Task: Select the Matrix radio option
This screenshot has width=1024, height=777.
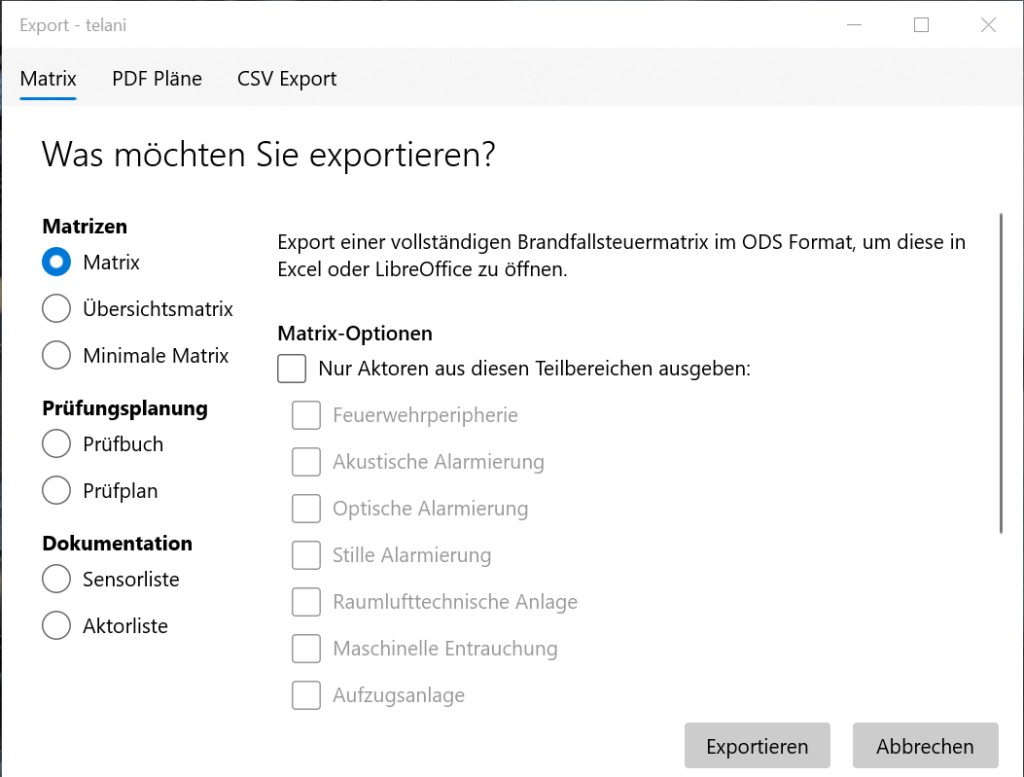Action: [x=56, y=262]
